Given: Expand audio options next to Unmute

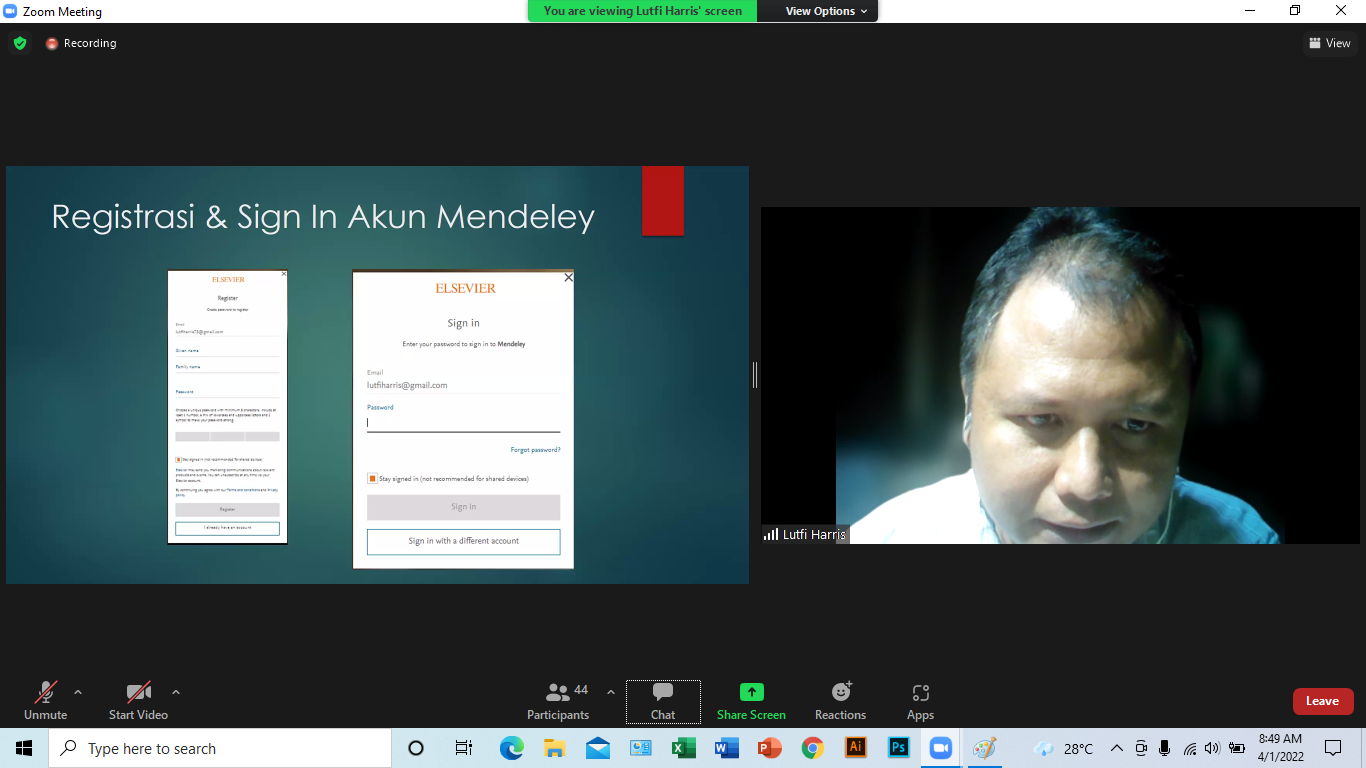Looking at the screenshot, I should pos(78,692).
